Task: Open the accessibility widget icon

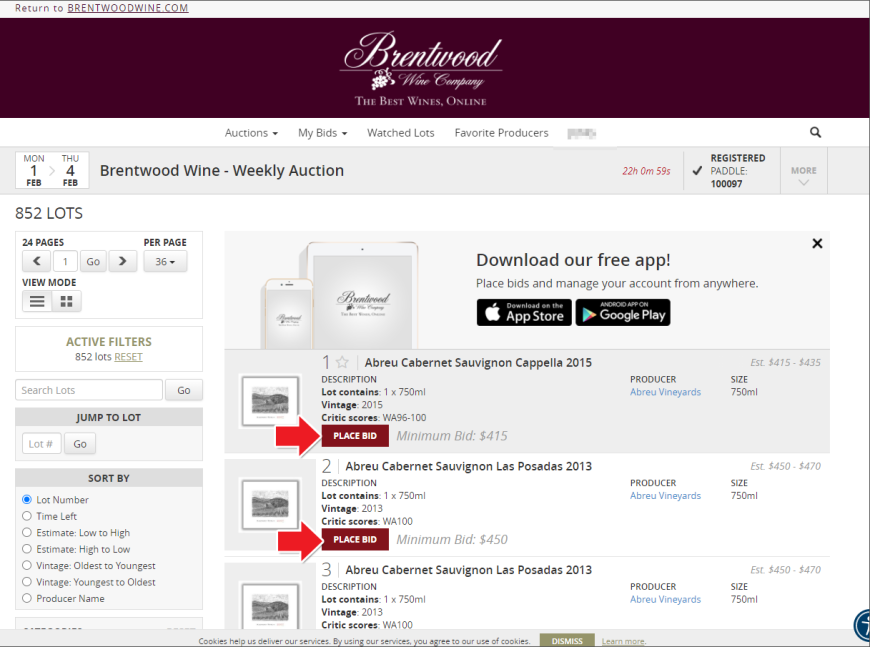Action: [862, 624]
